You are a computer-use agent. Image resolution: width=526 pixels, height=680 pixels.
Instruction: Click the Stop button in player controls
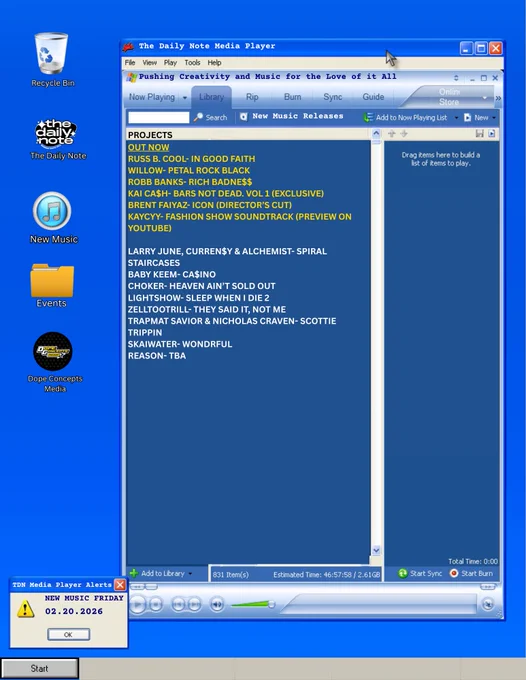tap(156, 604)
